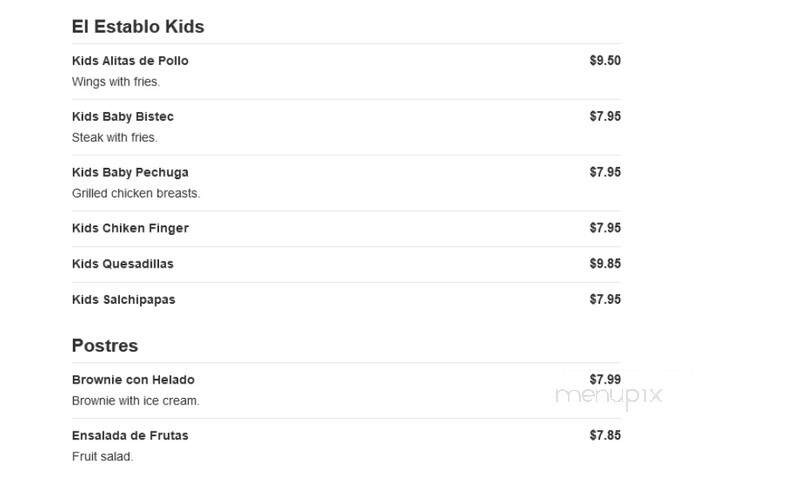The image size is (788, 478).
Task: Click the Kids Salchipapas price
Action: [x=605, y=300]
